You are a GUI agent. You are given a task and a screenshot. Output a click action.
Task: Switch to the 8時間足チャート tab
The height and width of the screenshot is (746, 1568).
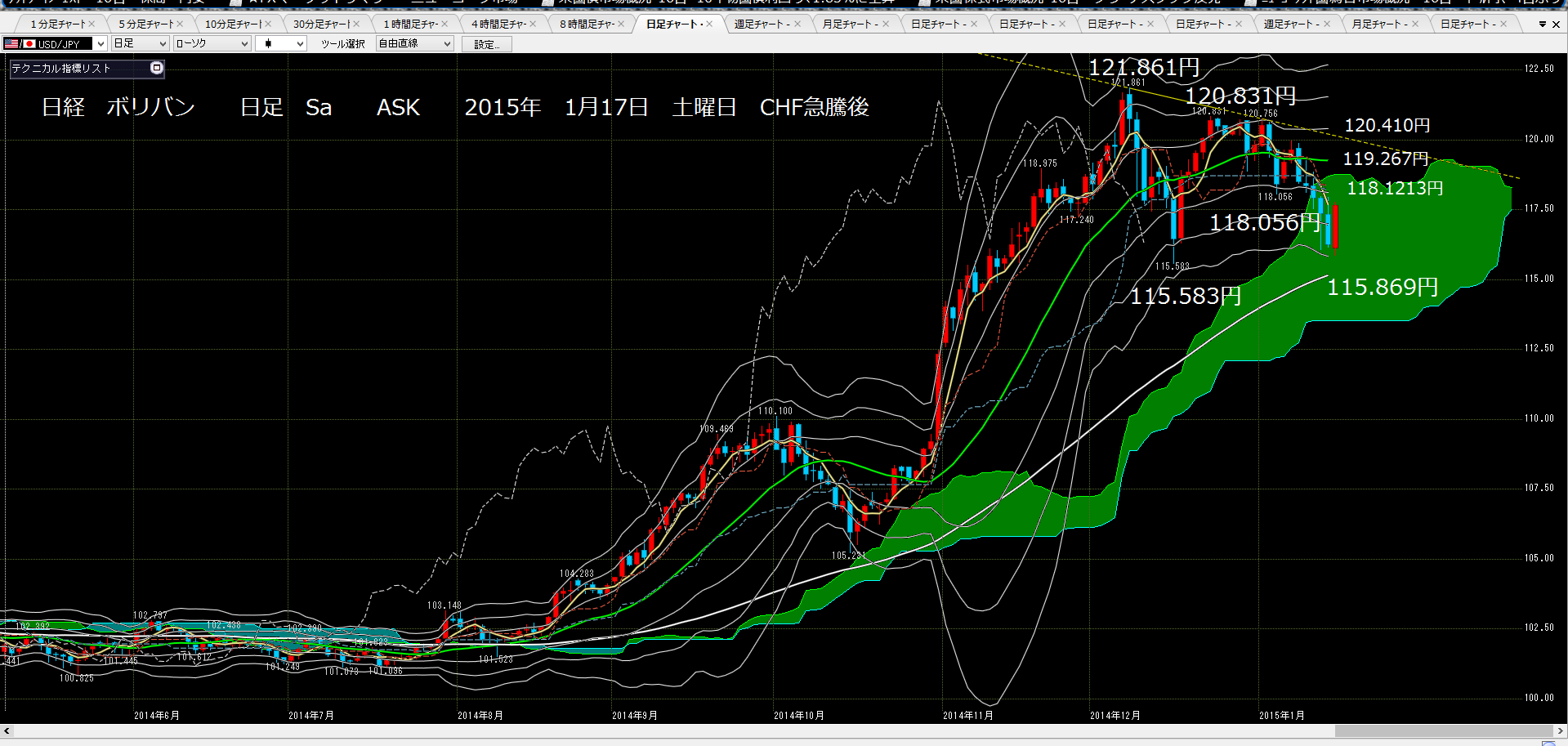587,25
